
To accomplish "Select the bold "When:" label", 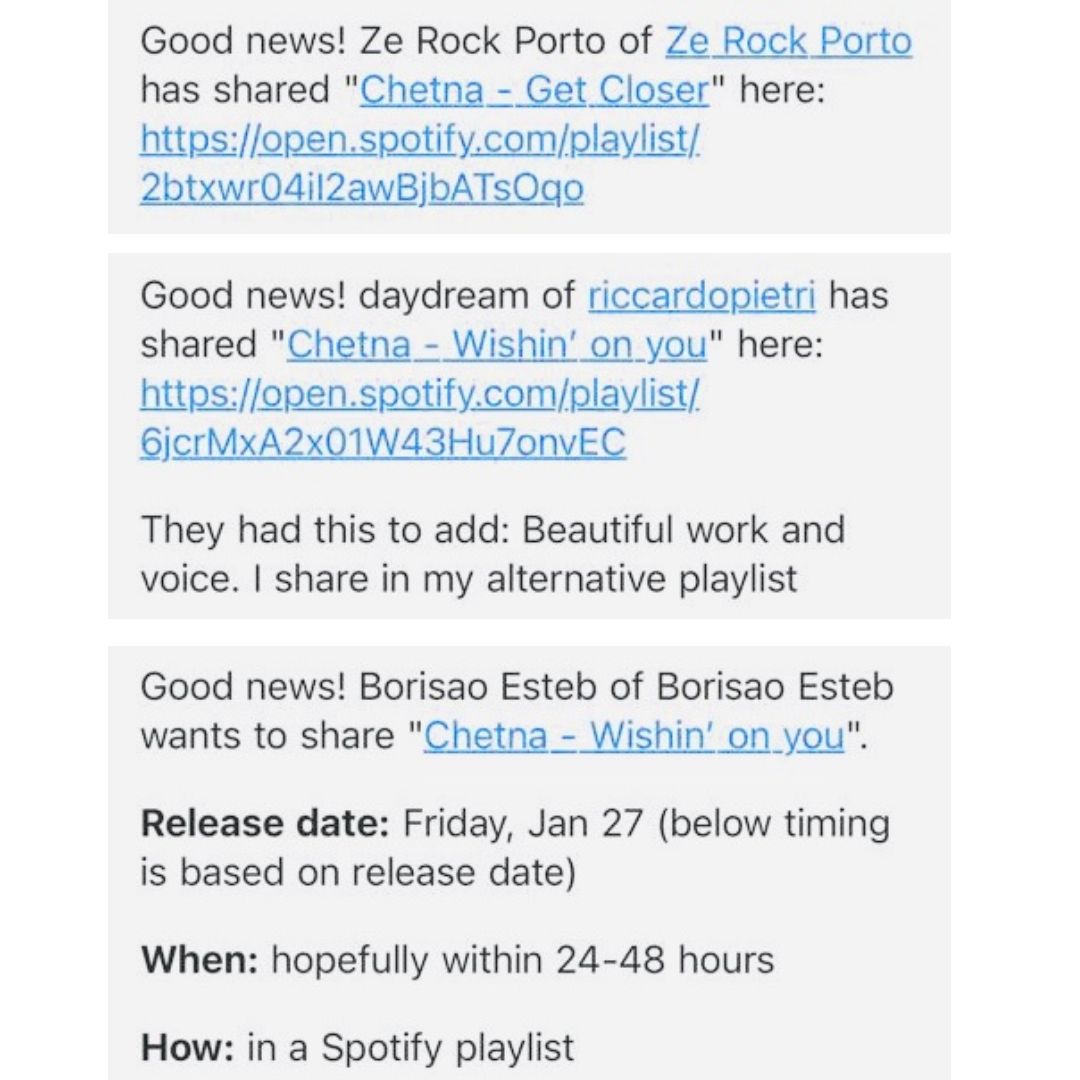I will point(200,959).
